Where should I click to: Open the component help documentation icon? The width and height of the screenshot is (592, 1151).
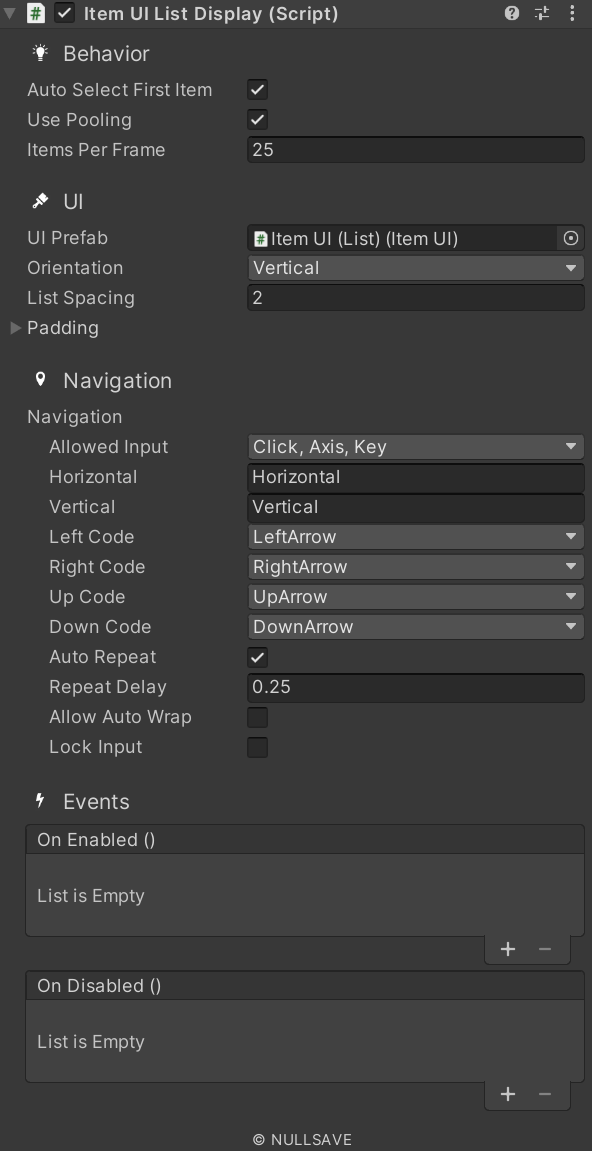click(x=511, y=13)
